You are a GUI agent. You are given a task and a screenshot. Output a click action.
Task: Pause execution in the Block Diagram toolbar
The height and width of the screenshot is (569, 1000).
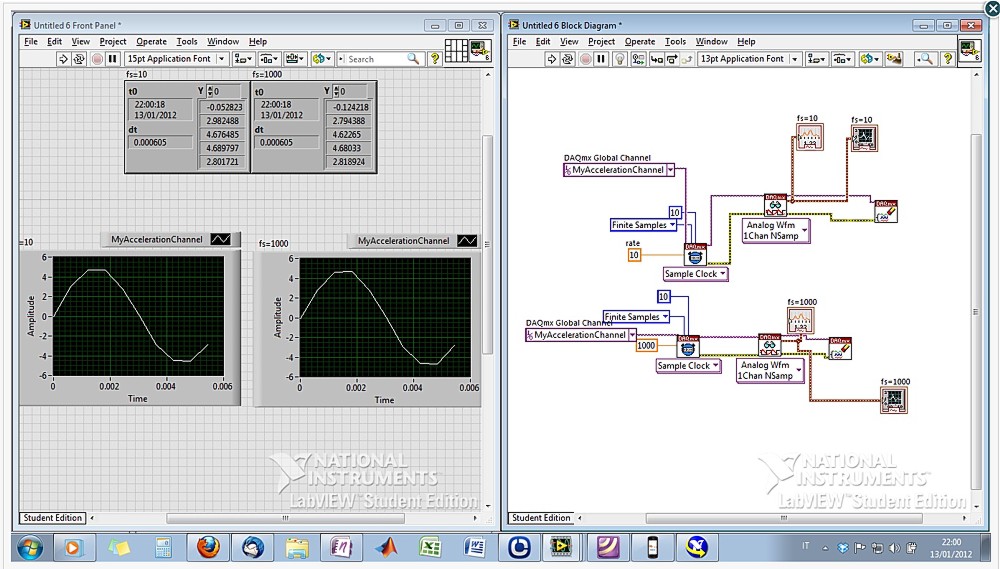600,59
